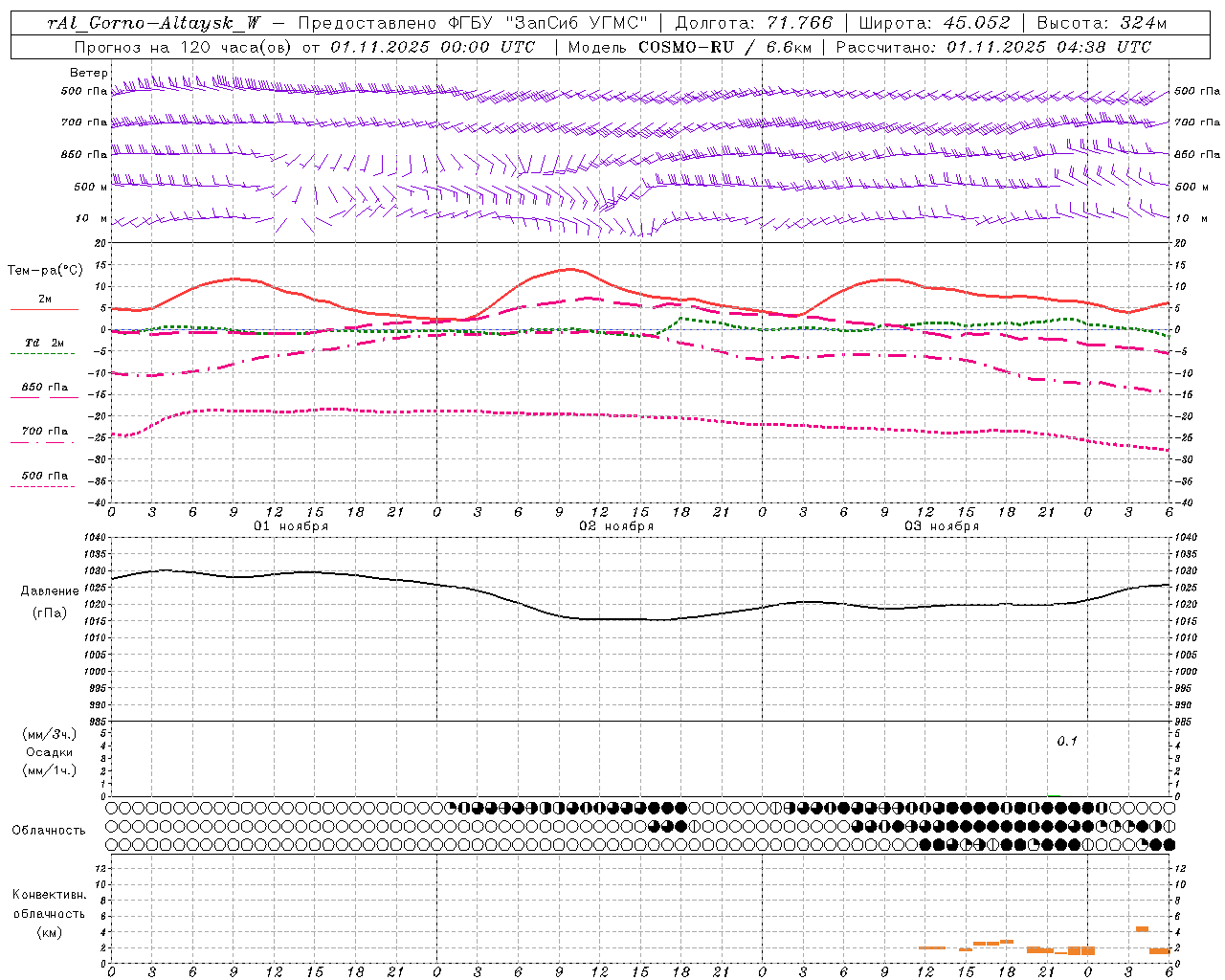Click the Прогноз на 120 часа(ов) text

[184, 47]
